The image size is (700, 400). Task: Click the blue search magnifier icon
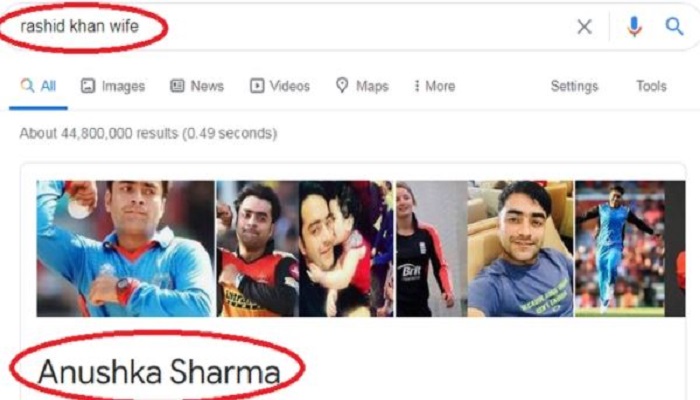click(x=674, y=26)
